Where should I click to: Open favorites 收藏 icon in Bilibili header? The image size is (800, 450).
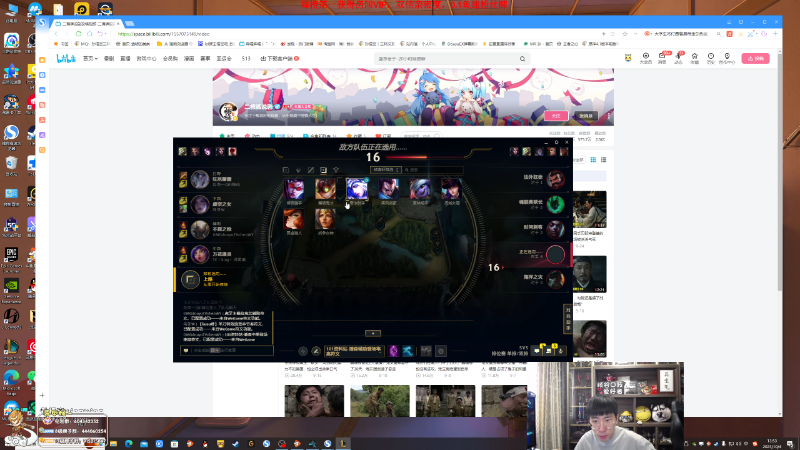694,58
